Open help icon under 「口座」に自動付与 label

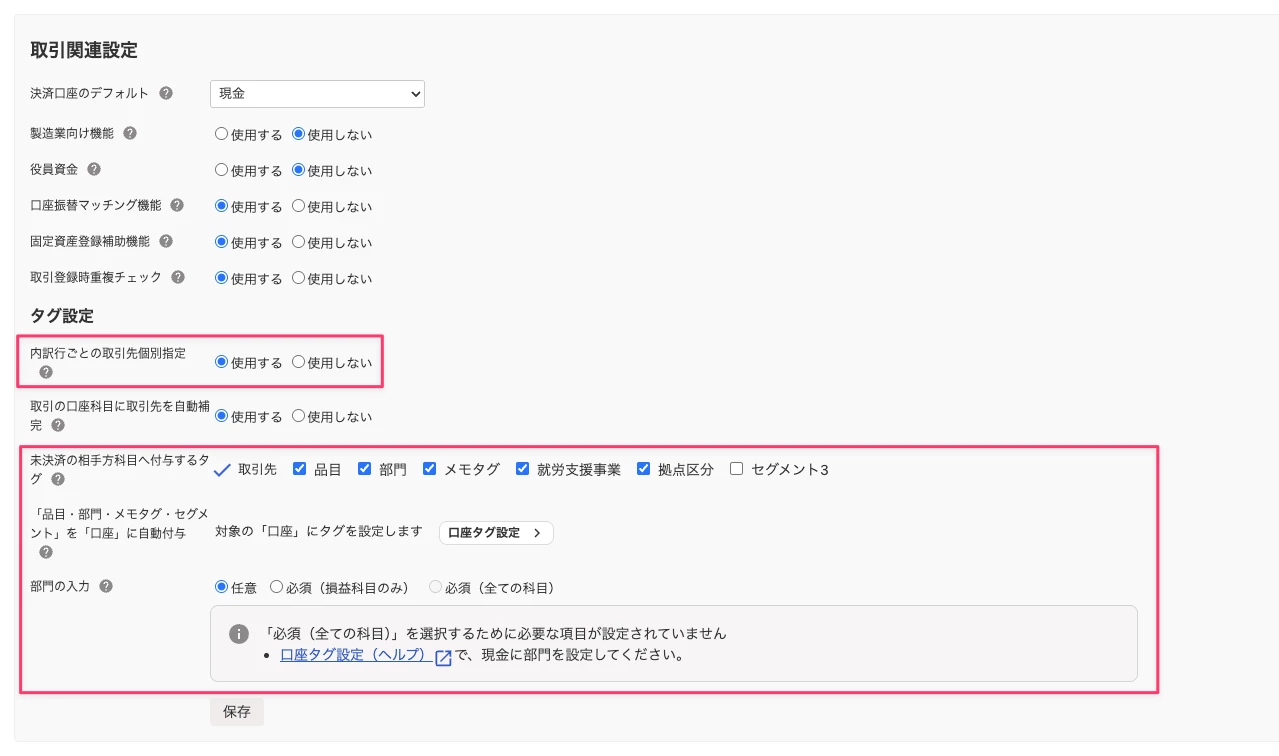pos(46,552)
